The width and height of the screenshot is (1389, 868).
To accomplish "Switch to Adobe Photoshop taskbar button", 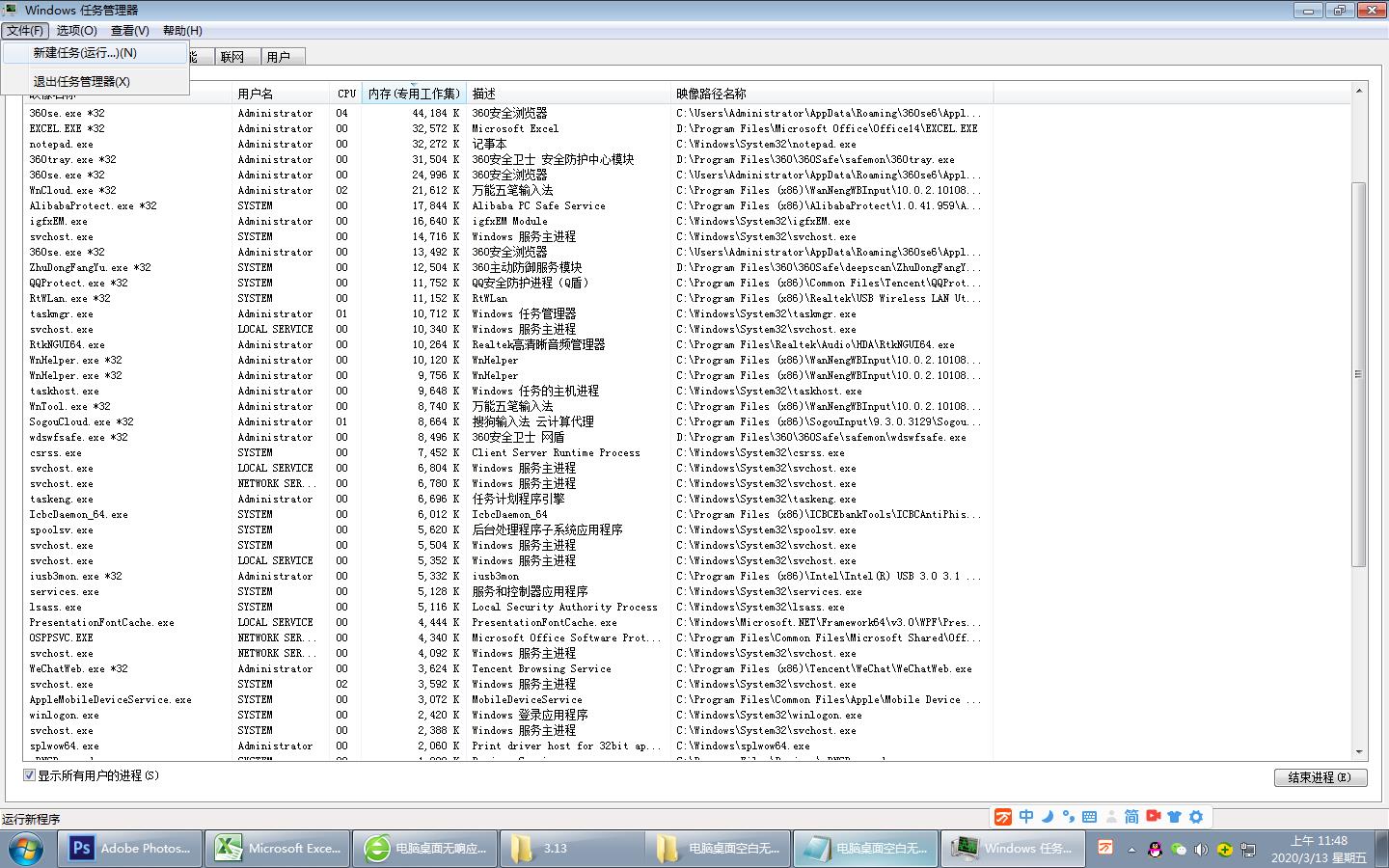I will tap(130, 849).
